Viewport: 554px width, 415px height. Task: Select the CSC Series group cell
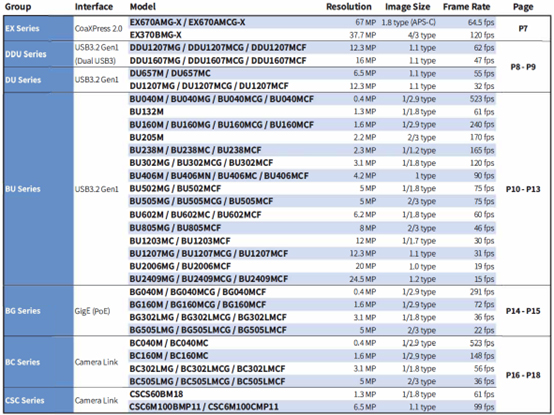coord(38,401)
